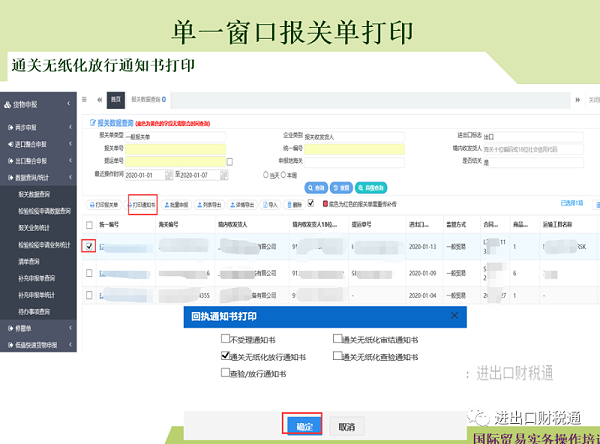Image resolution: width=600 pixels, height=444 pixels.
Task: Click 取消 to cancel the dialog
Action: 346,426
